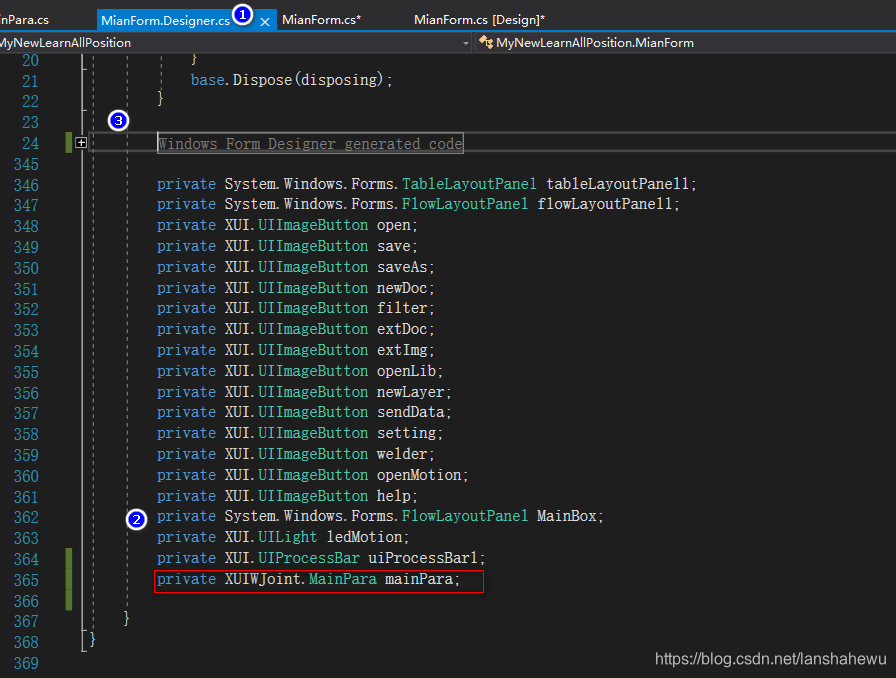Click the 'filter' field name
The height and width of the screenshot is (678, 896).
402,308
